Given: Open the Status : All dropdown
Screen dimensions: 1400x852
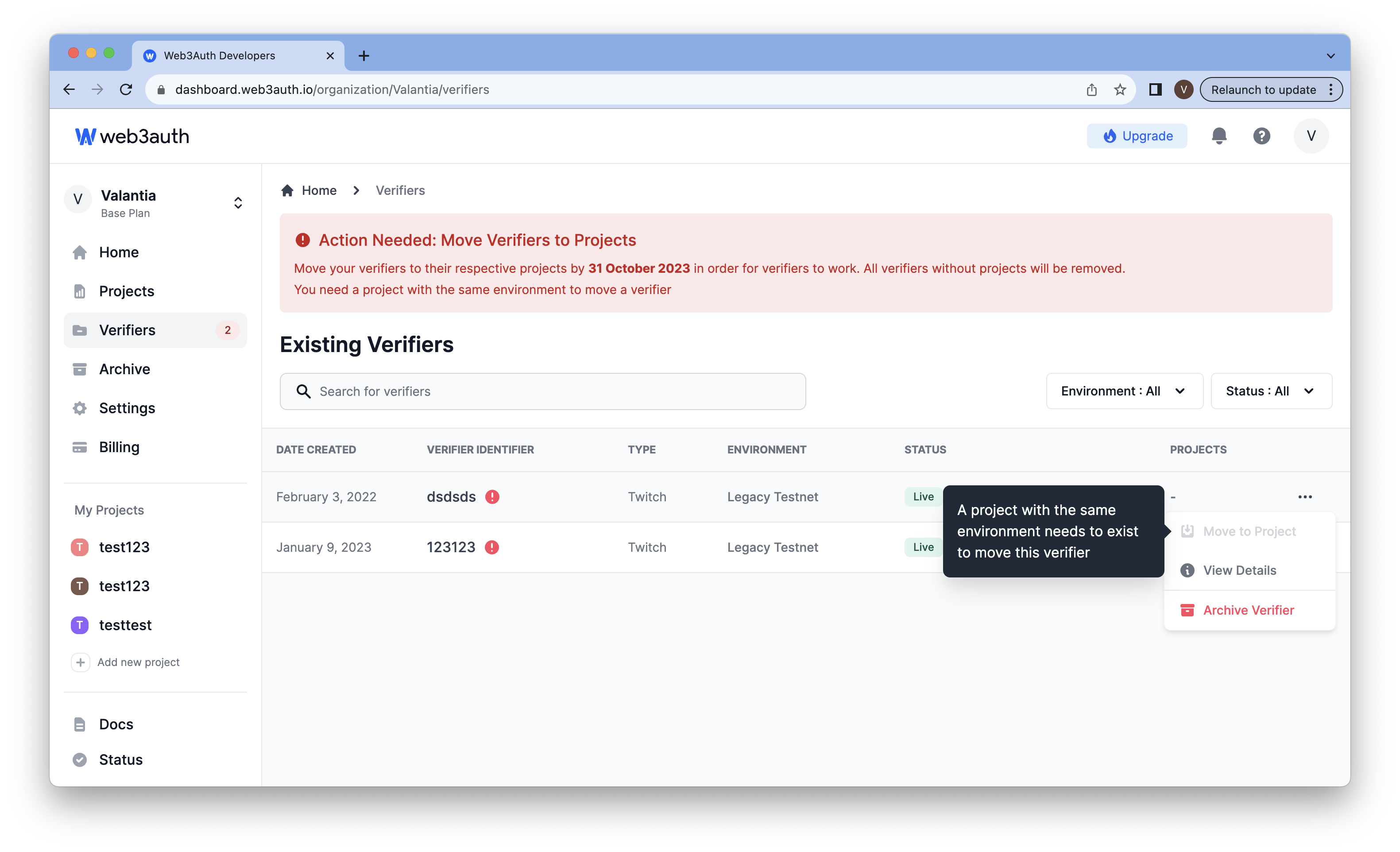Looking at the screenshot, I should (1271, 391).
